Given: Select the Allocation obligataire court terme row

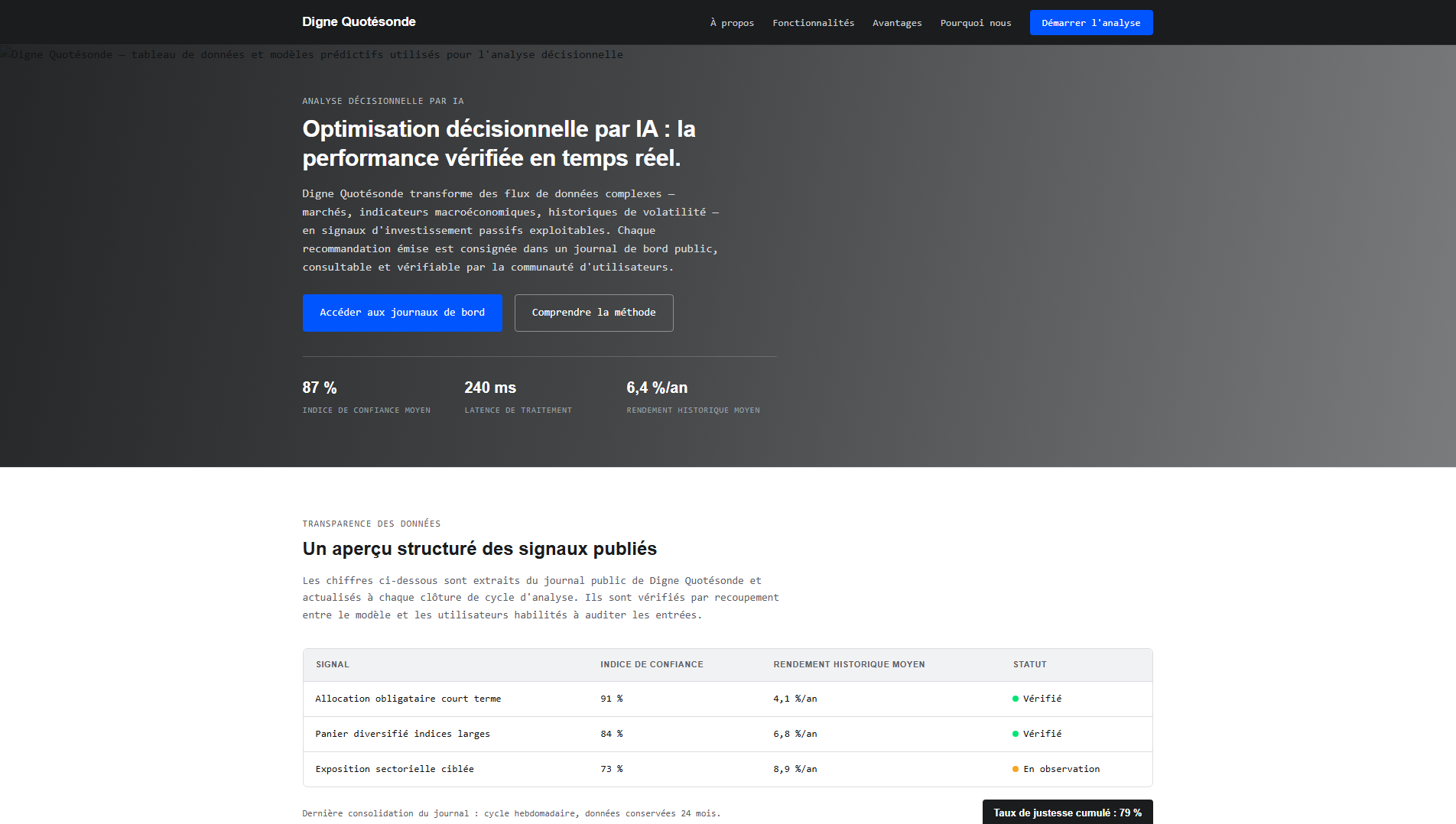Looking at the screenshot, I should pyautogui.click(x=728, y=699).
